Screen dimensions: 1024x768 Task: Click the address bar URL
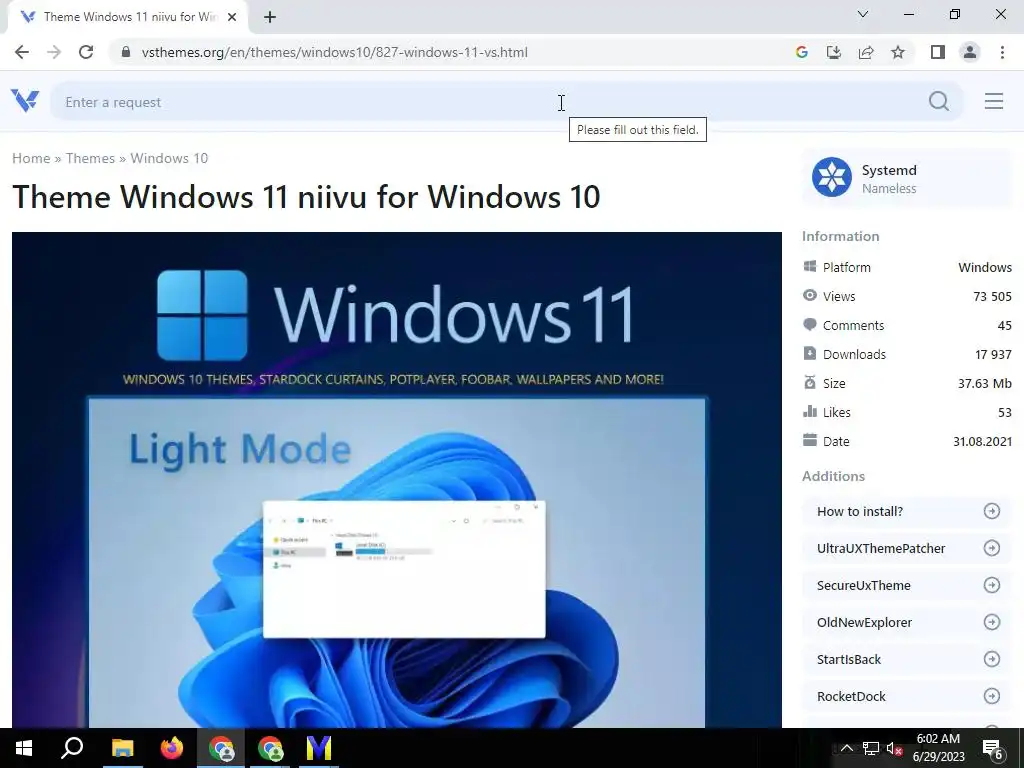[x=334, y=52]
